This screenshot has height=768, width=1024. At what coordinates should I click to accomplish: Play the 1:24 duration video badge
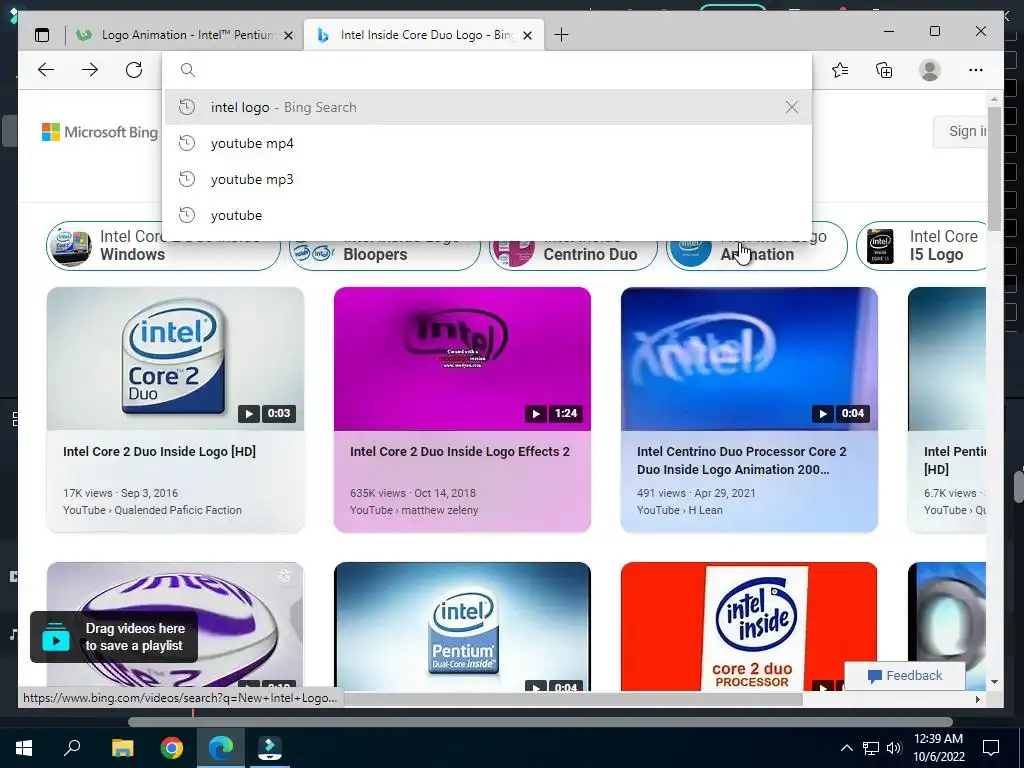(553, 413)
